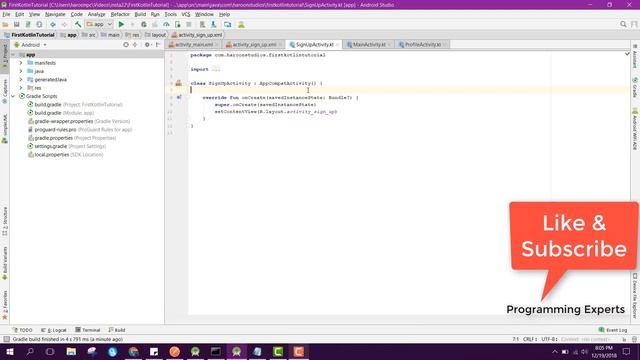The height and width of the screenshot is (360, 640).
Task: Click scroll-from-source target icon in Project panel
Action: [x=126, y=44]
